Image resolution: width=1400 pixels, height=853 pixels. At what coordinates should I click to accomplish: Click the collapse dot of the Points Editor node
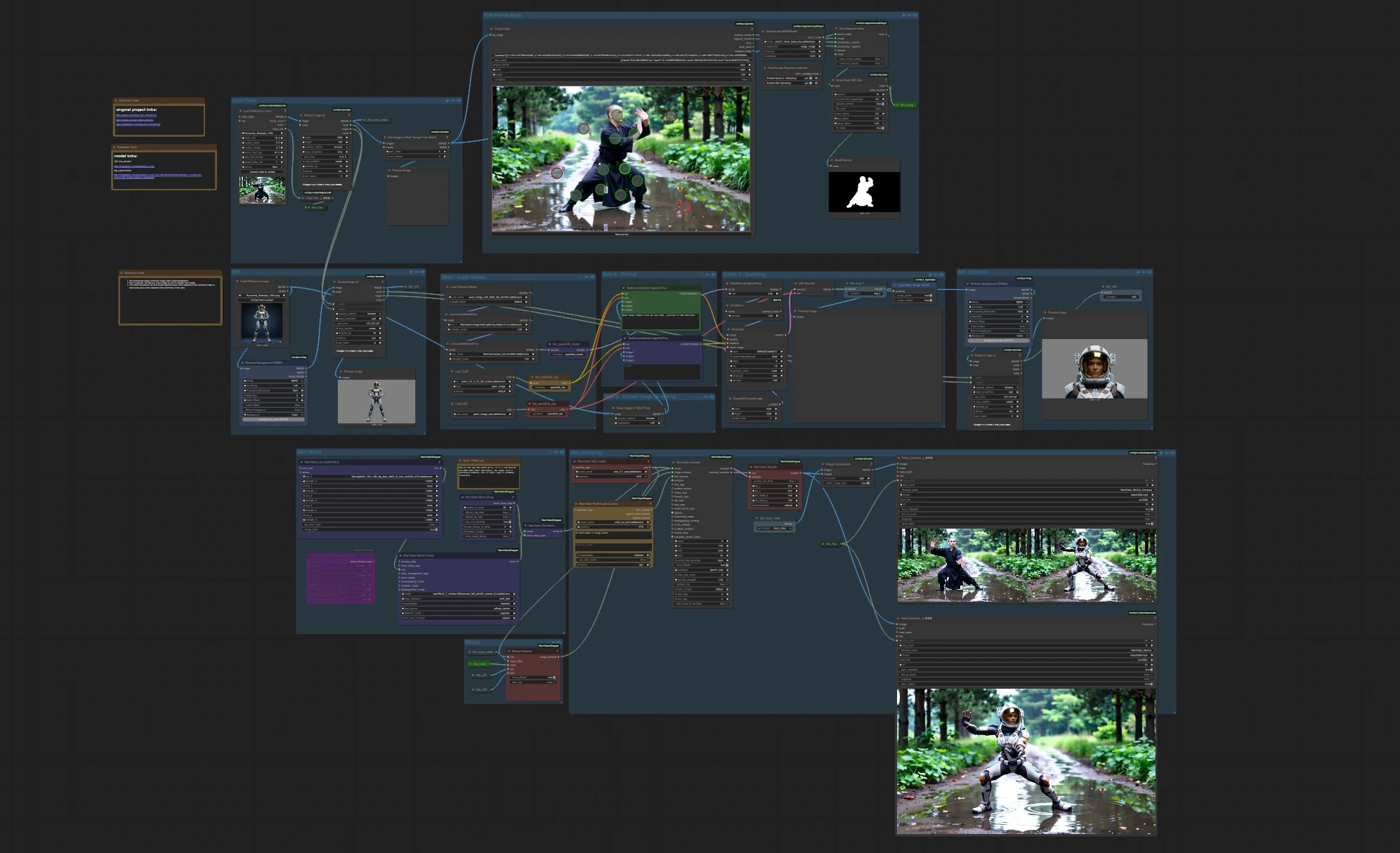pyautogui.click(x=491, y=29)
